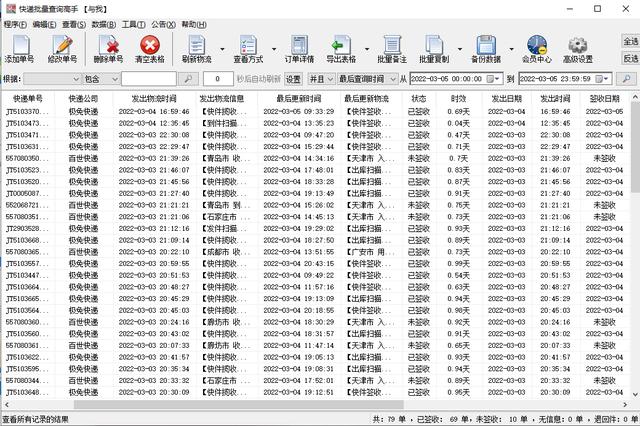Click the horizontal scrollbar right arrow

point(625,404)
